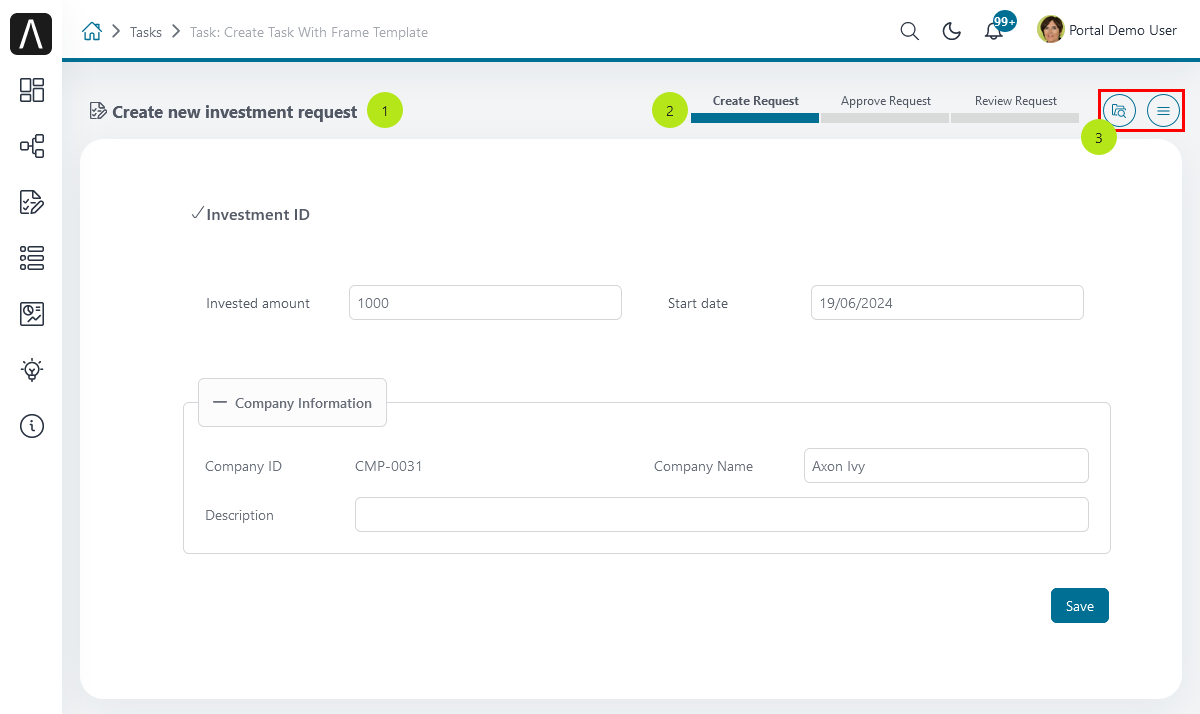1200x714 pixels.
Task: Focus the Invested amount field
Action: (x=485, y=303)
